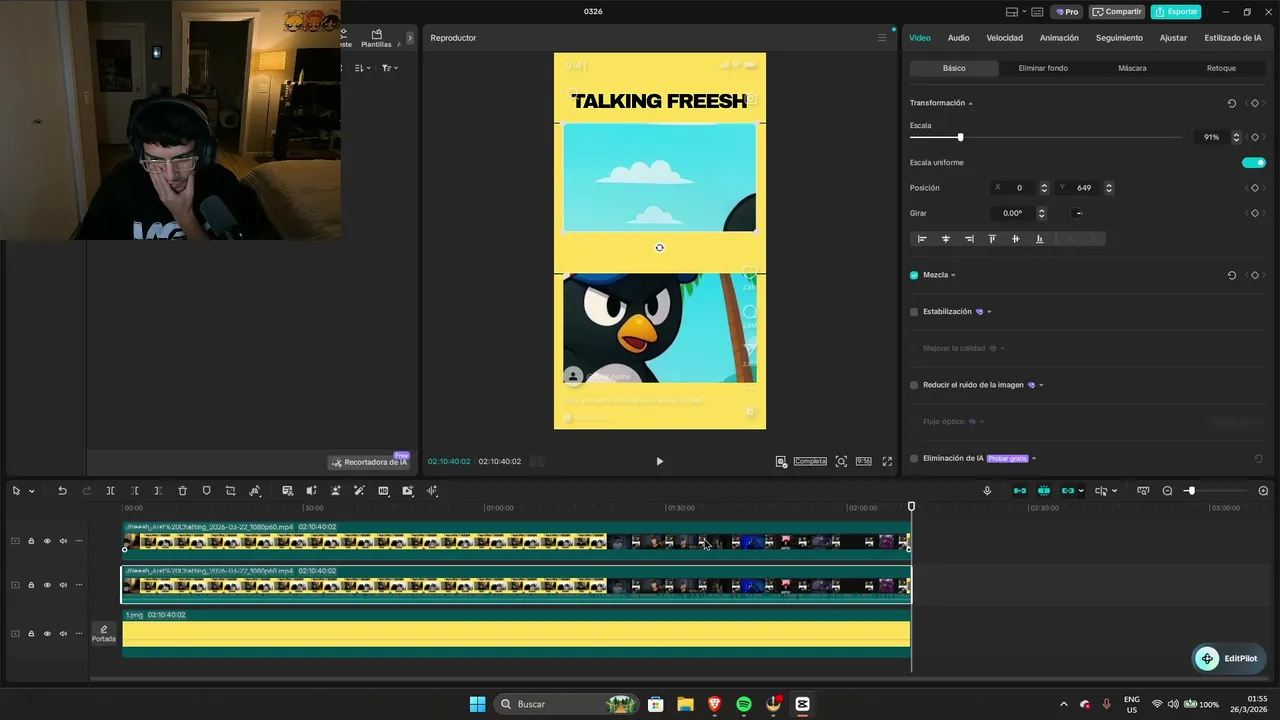Viewport: 1280px width, 720px height.
Task: Add a keyframe for Posición
Action: pyautogui.click(x=1255, y=188)
